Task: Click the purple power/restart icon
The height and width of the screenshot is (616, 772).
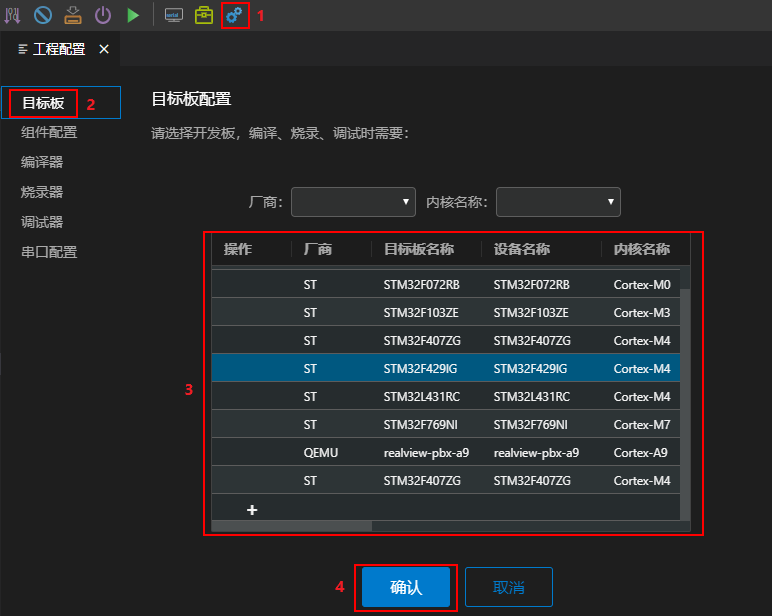Action: [x=103, y=15]
